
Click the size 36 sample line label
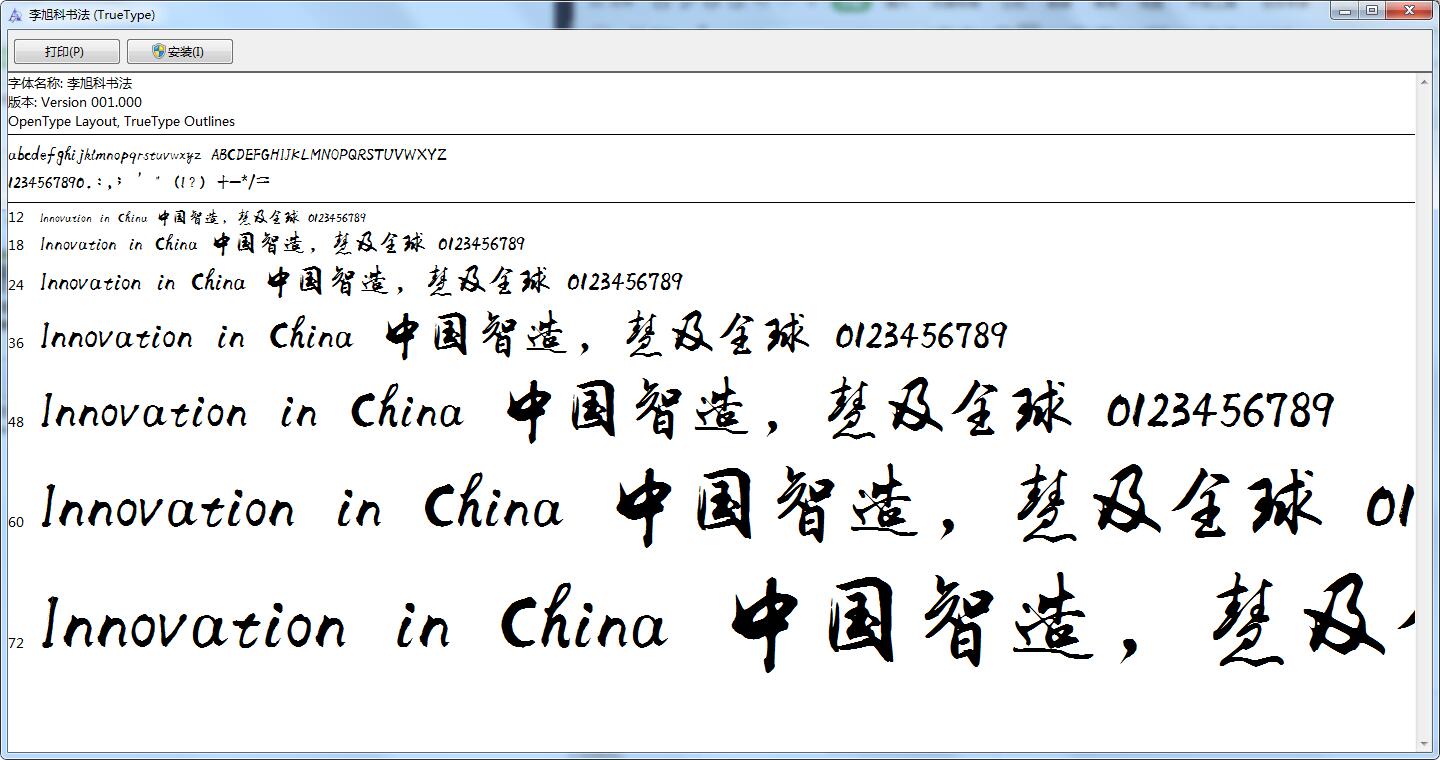[16, 343]
